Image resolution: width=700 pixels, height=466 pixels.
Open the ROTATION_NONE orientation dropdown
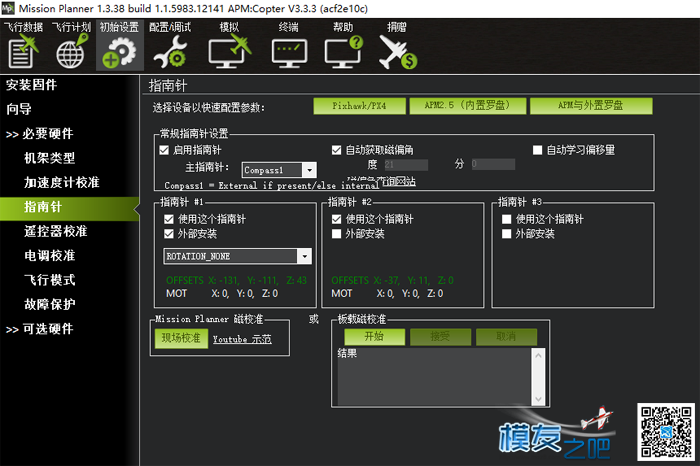point(238,256)
